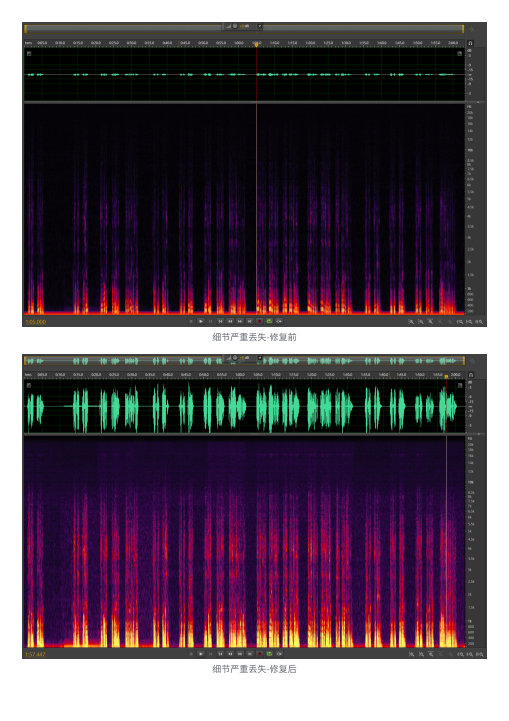
Task: Pause playback in the lower 修复后 editor
Action: pos(211,653)
